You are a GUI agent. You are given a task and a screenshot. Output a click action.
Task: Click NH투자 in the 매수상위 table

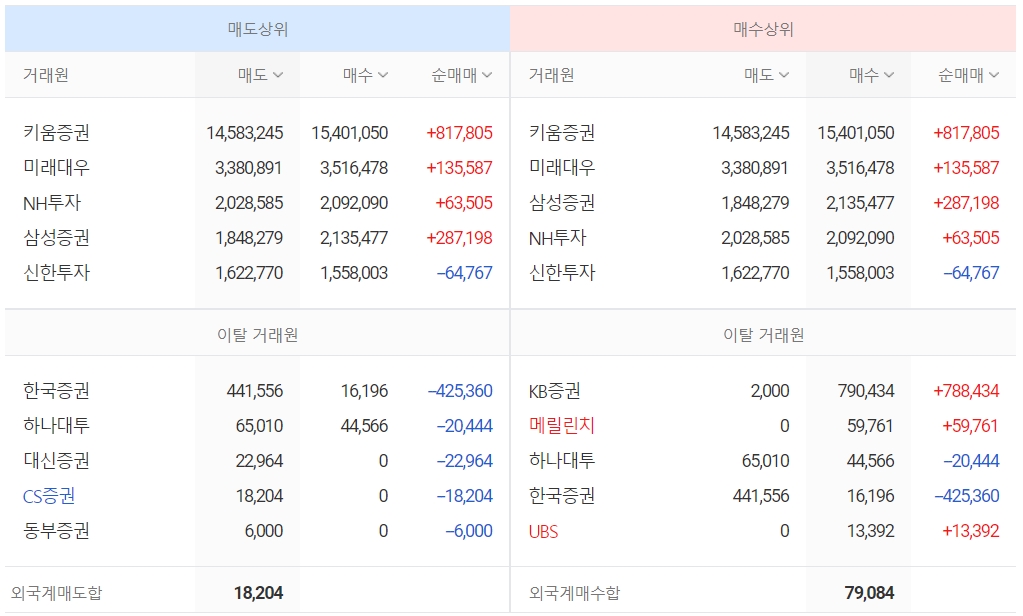pyautogui.click(x=558, y=238)
